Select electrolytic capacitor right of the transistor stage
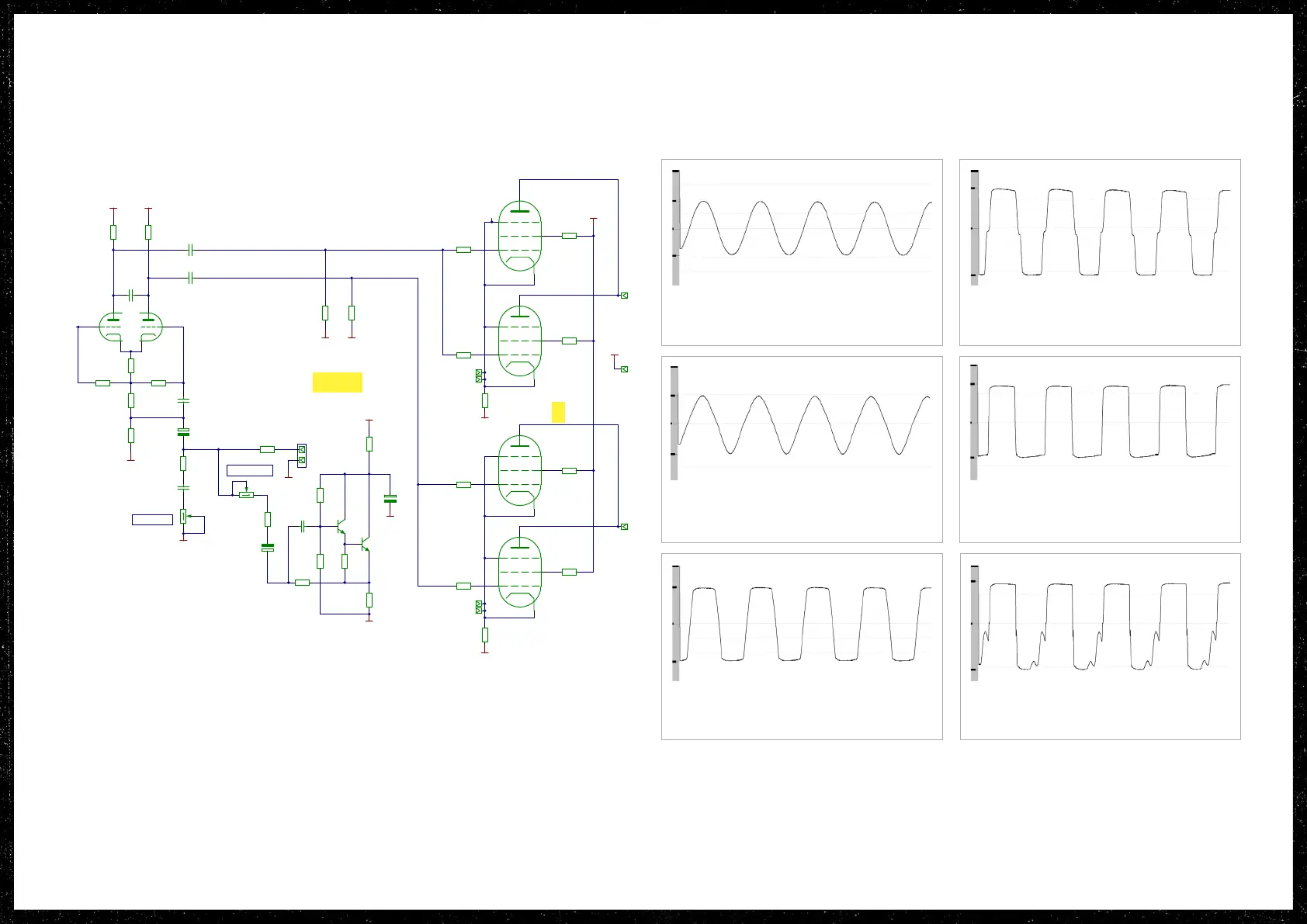Image resolution: width=1307 pixels, height=924 pixels. tap(390, 499)
